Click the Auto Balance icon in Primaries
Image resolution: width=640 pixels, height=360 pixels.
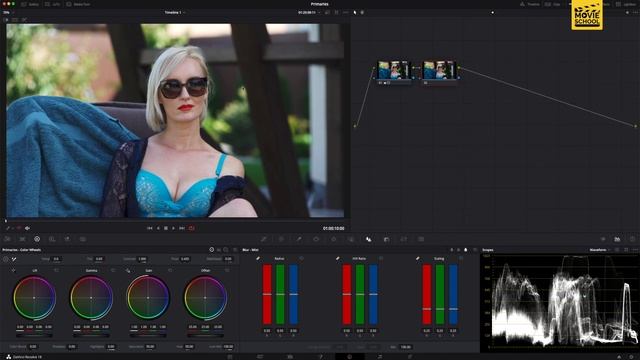pyautogui.click(x=6, y=259)
